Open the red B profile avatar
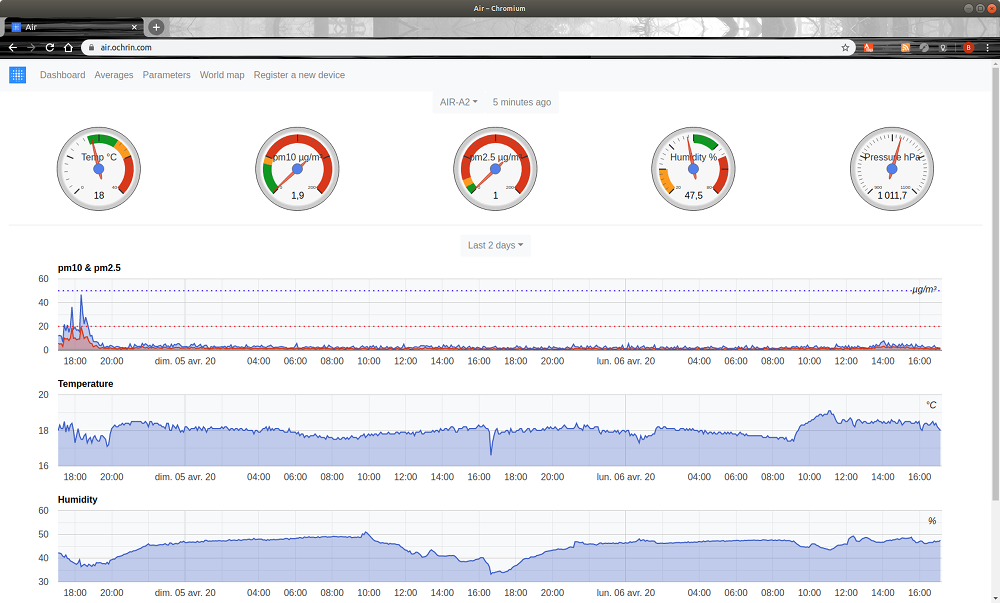This screenshot has width=1000, height=603. [968, 47]
